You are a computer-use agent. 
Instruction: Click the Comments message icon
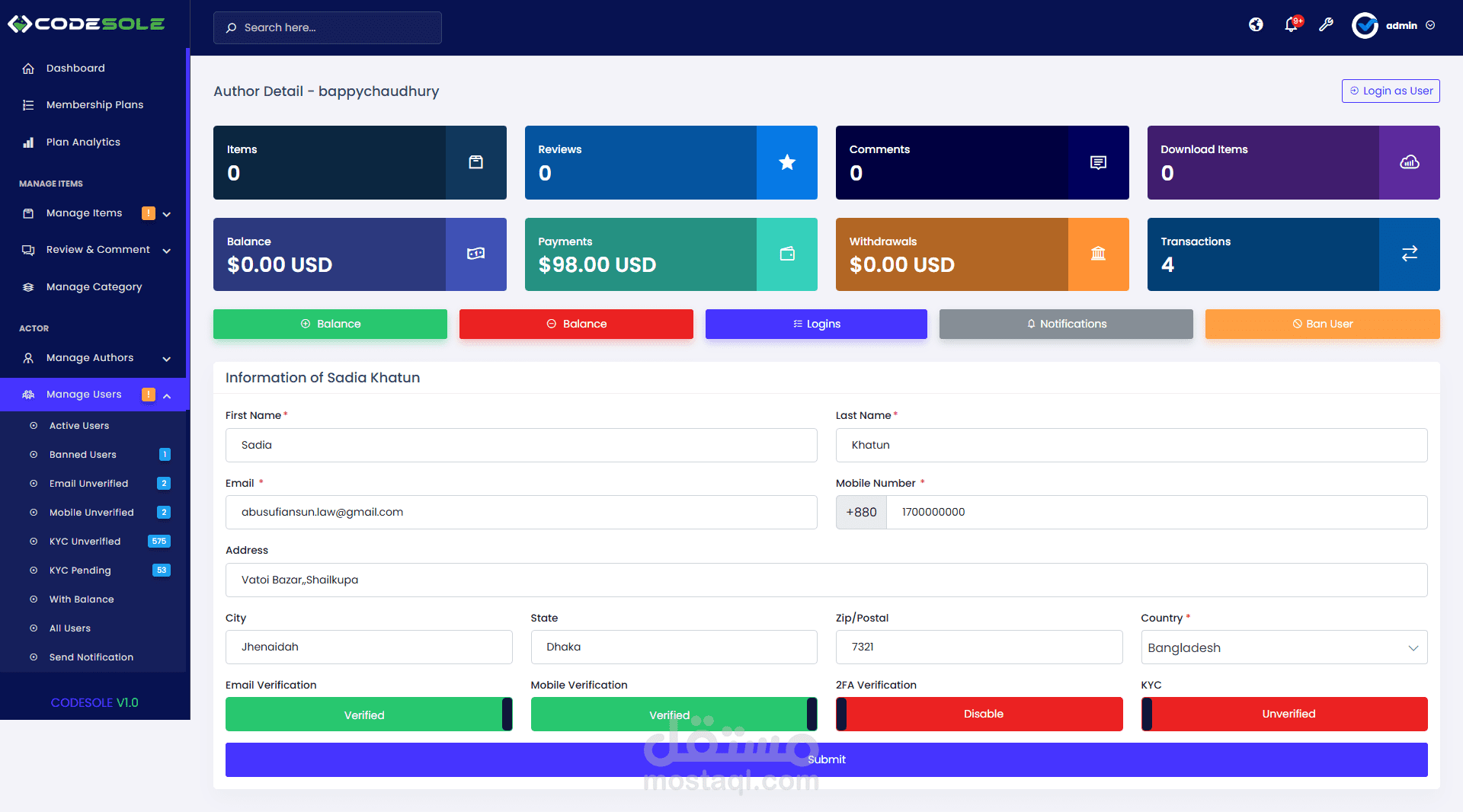[x=1098, y=162]
